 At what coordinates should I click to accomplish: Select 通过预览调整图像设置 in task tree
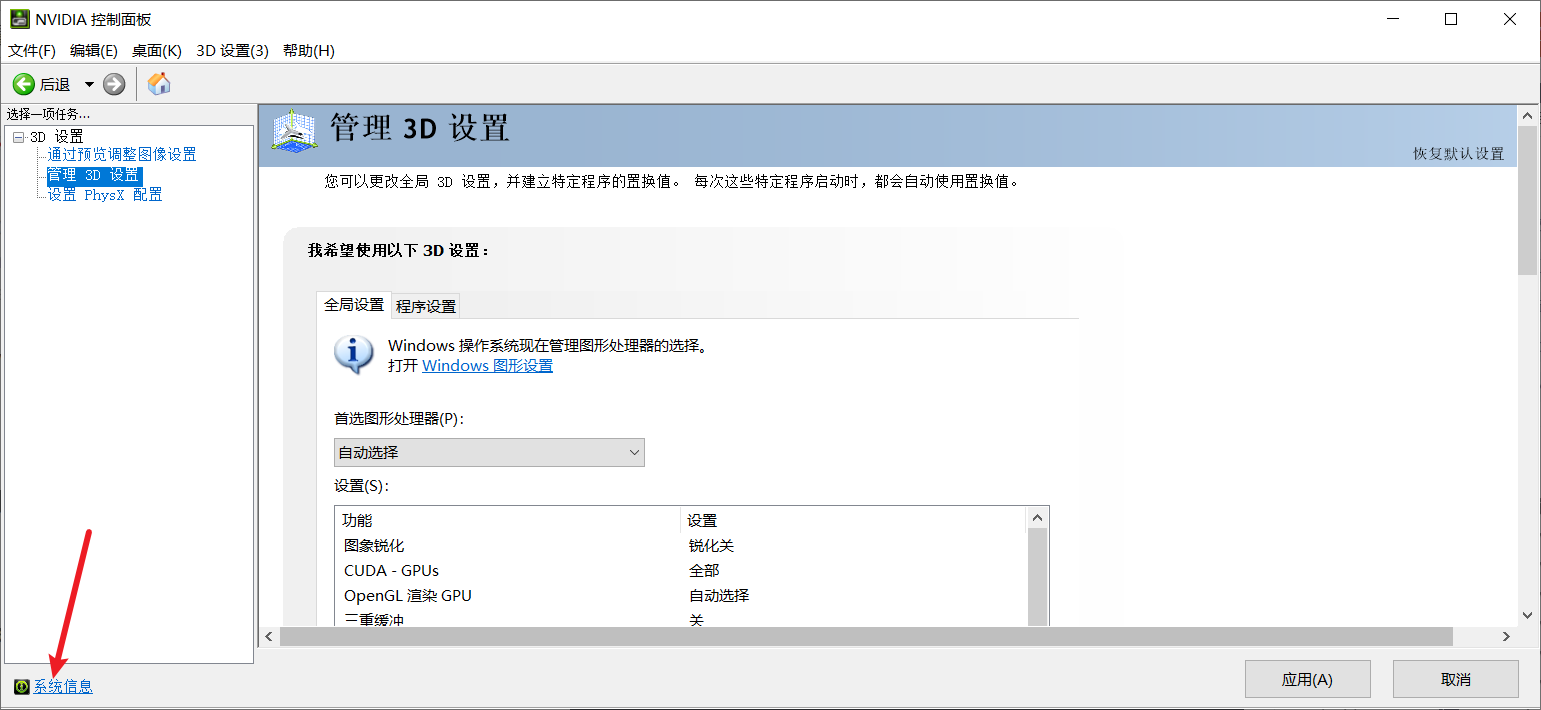click(122, 155)
